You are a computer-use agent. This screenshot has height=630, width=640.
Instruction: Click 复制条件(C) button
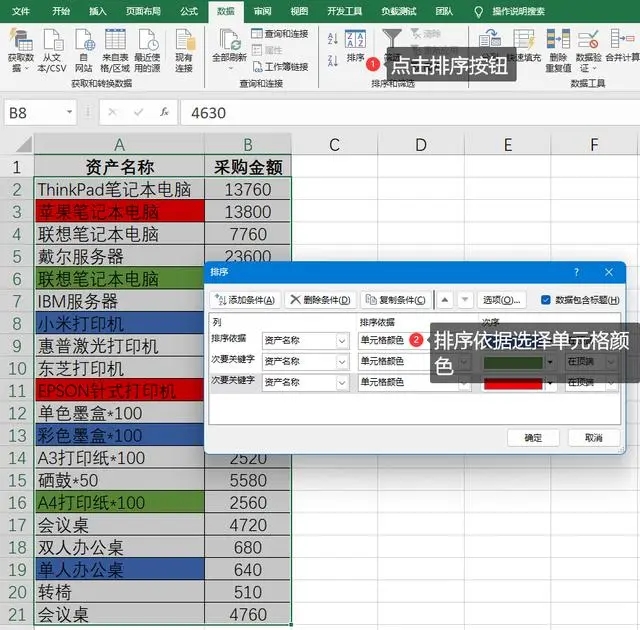point(395,300)
